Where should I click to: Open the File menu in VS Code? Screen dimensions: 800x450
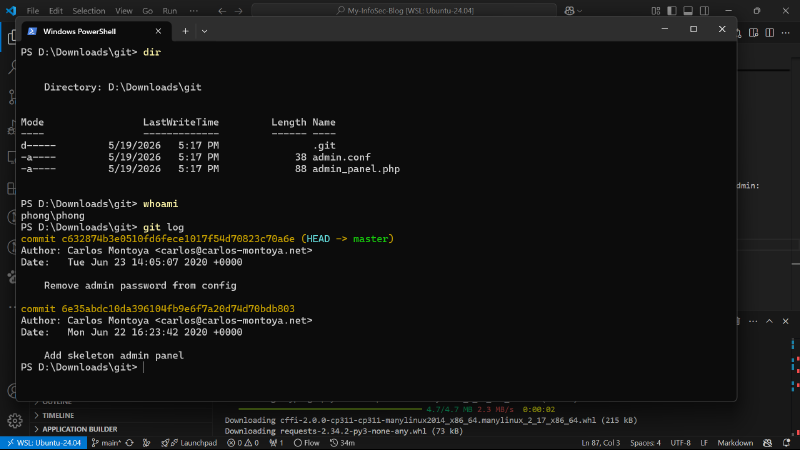(x=33, y=11)
